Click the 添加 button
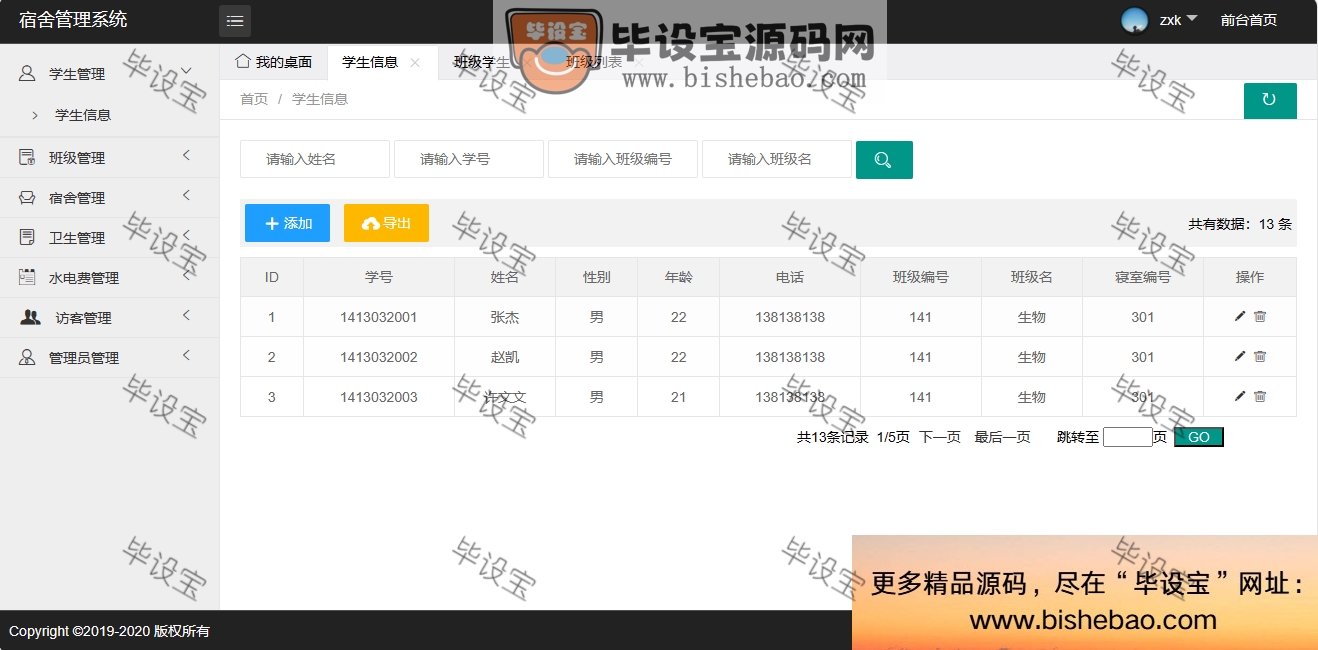Screen dimensions: 1318x650 287,223
